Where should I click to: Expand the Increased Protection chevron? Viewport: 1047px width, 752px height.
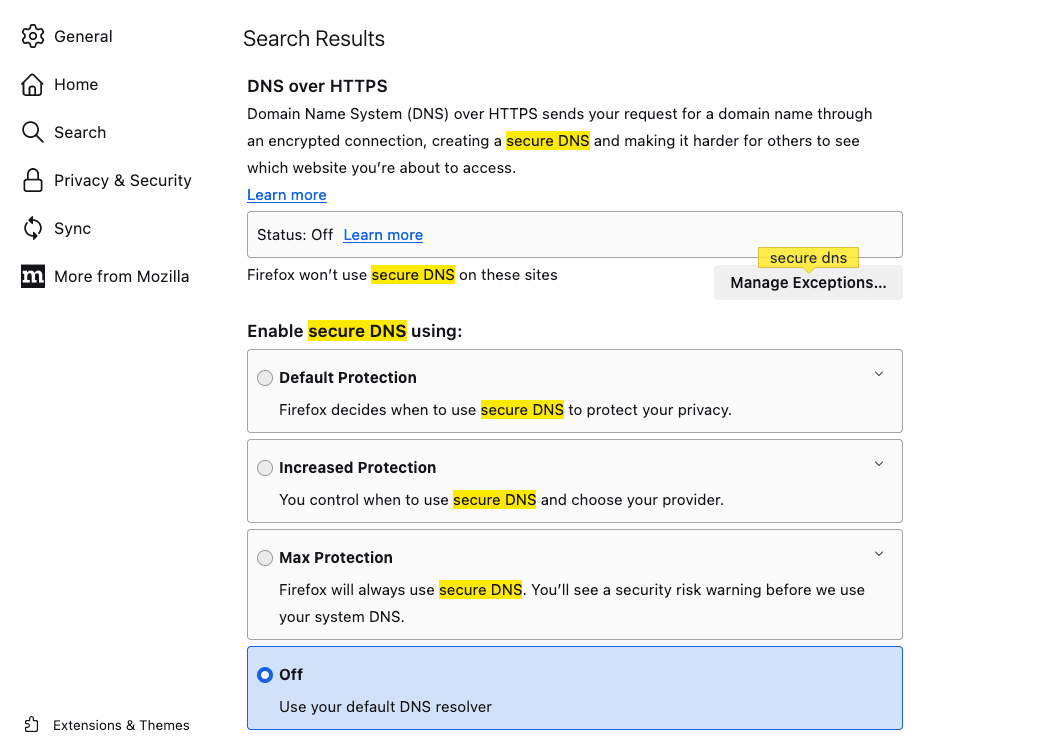tap(879, 464)
